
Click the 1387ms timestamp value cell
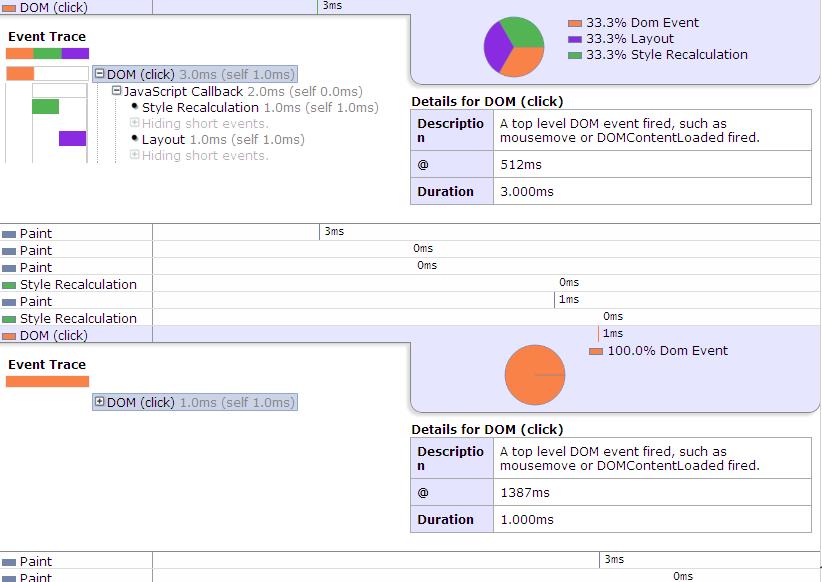(x=651, y=492)
